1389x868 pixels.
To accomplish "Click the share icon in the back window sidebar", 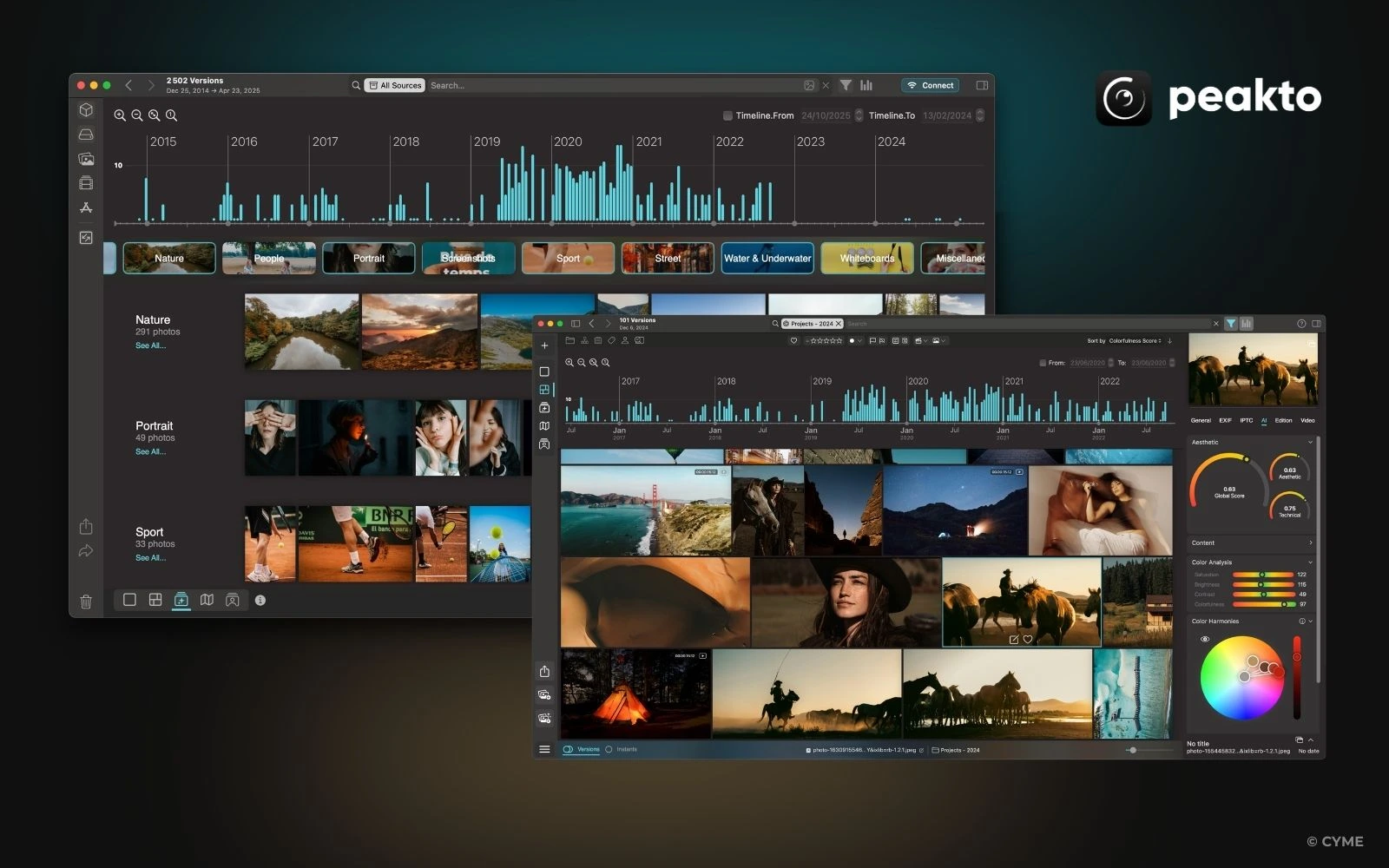I will tap(86, 526).
